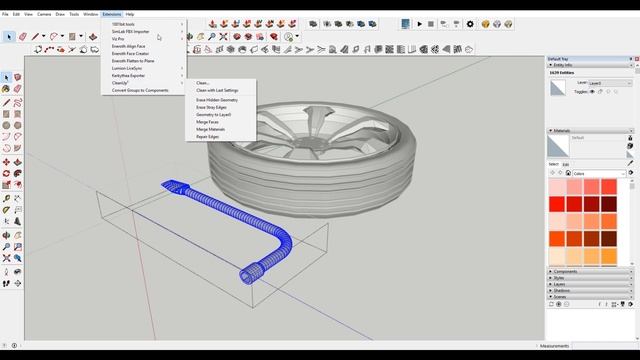640x360 pixels.
Task: Click the home icon in materials browser
Action: [x=568, y=173]
